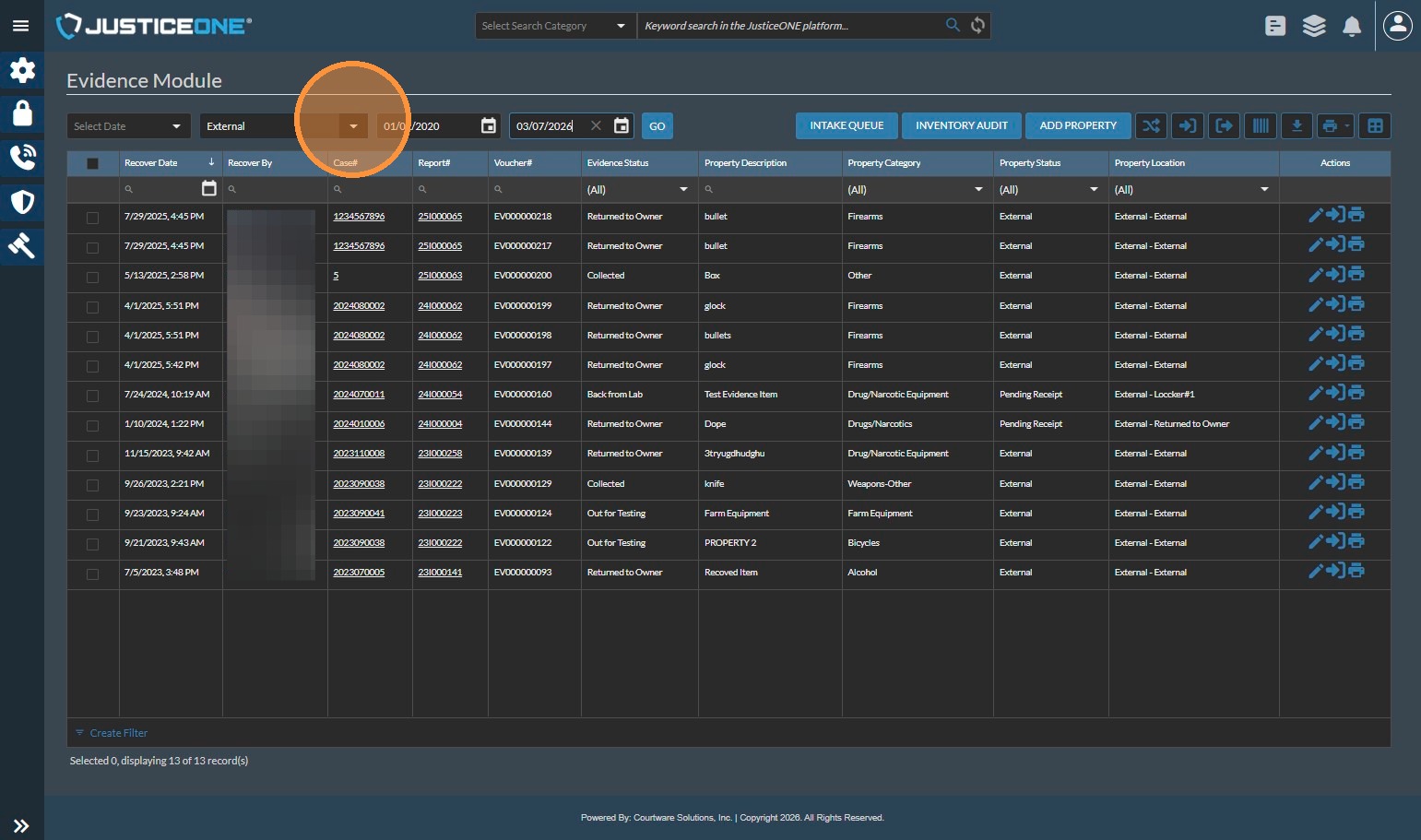The width and height of the screenshot is (1421, 840).
Task: Check the row for voucher EV000000200
Action: 92,277
